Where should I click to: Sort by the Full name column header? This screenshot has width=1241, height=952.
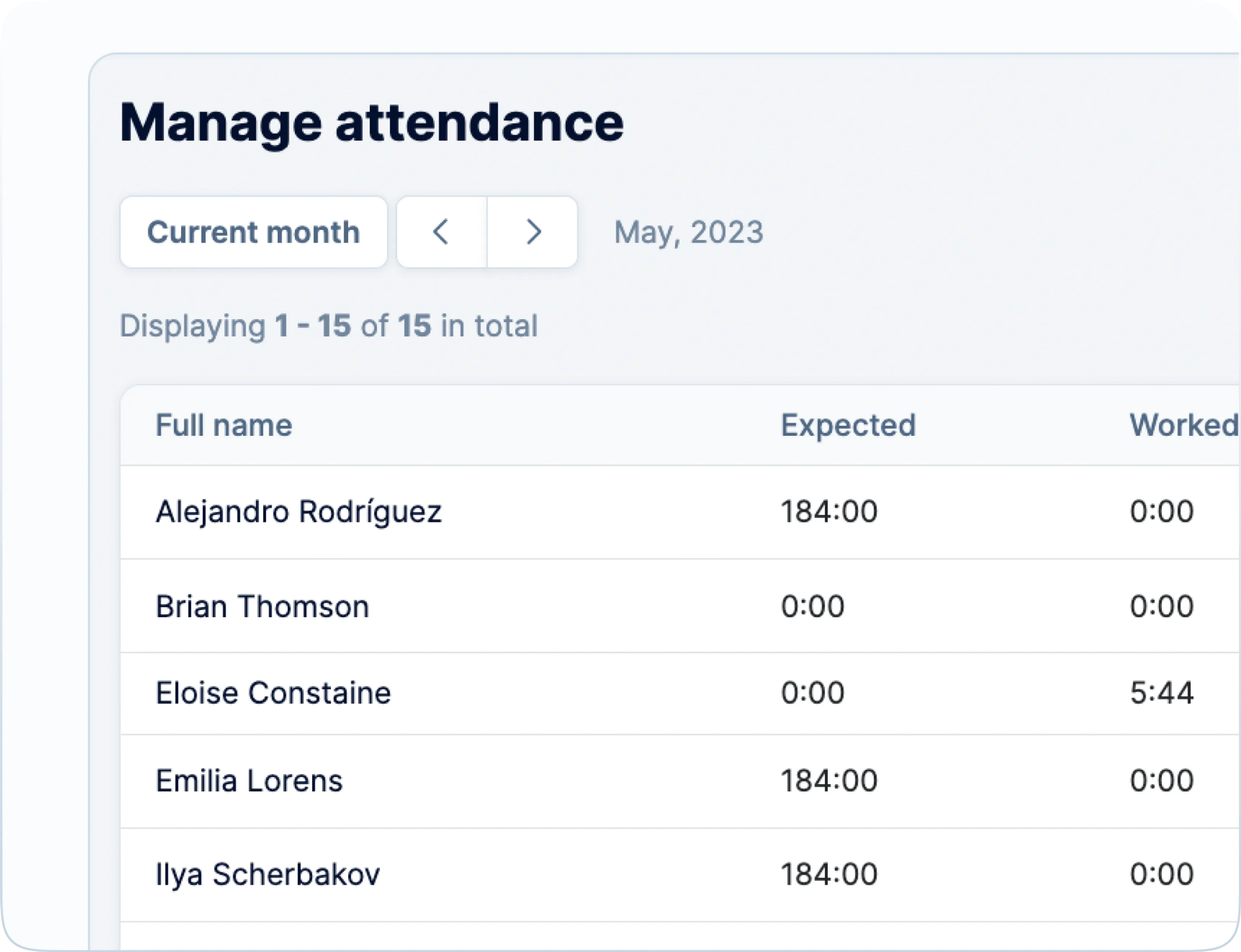tap(224, 425)
